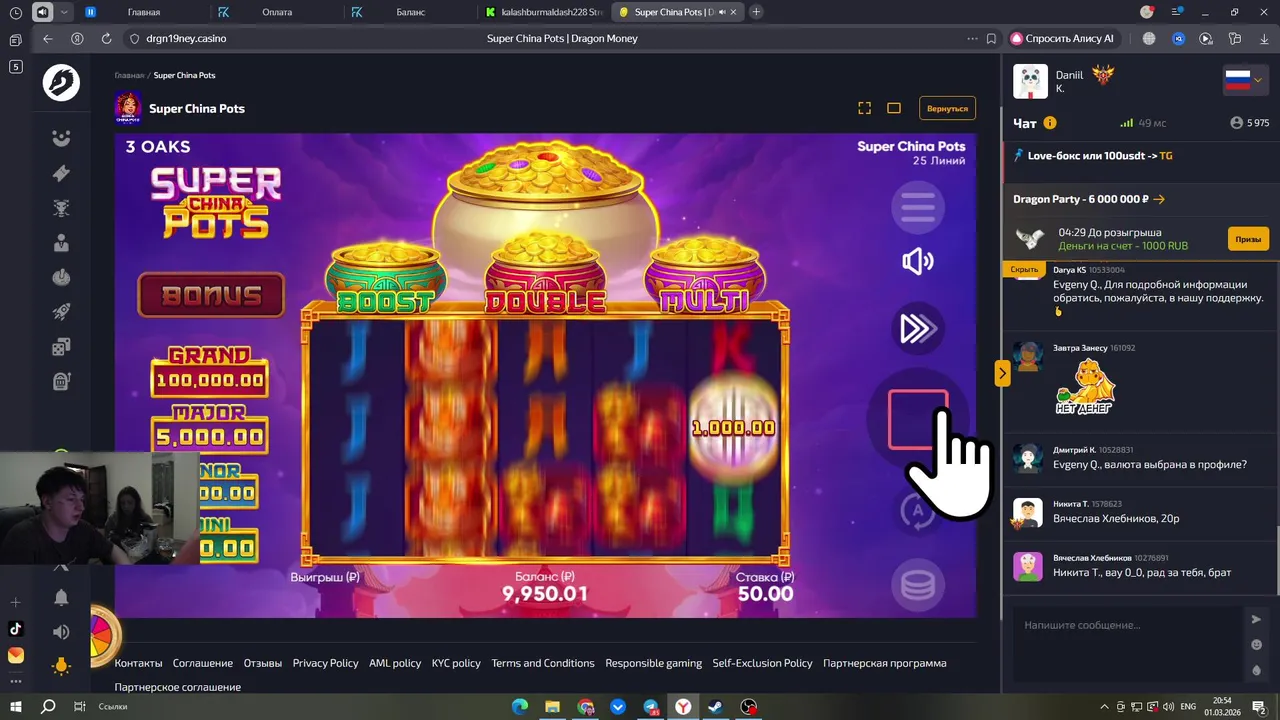Open TikTok icon in browser sidebar

(15, 629)
